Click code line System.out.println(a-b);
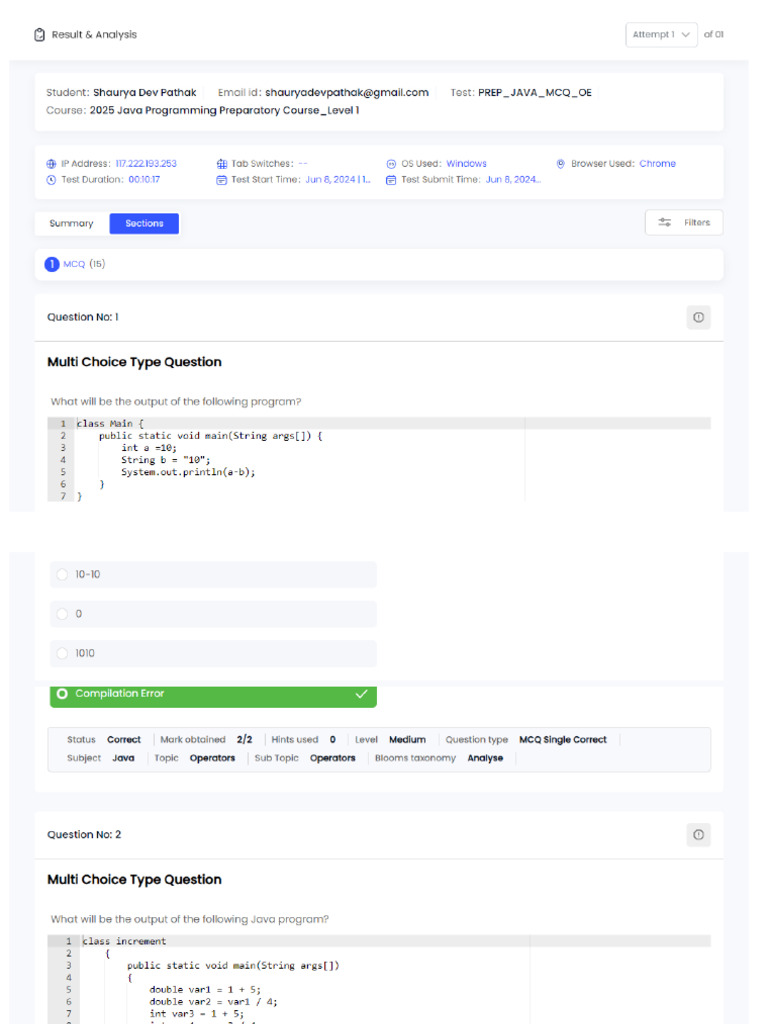768x1024 pixels. 188,472
